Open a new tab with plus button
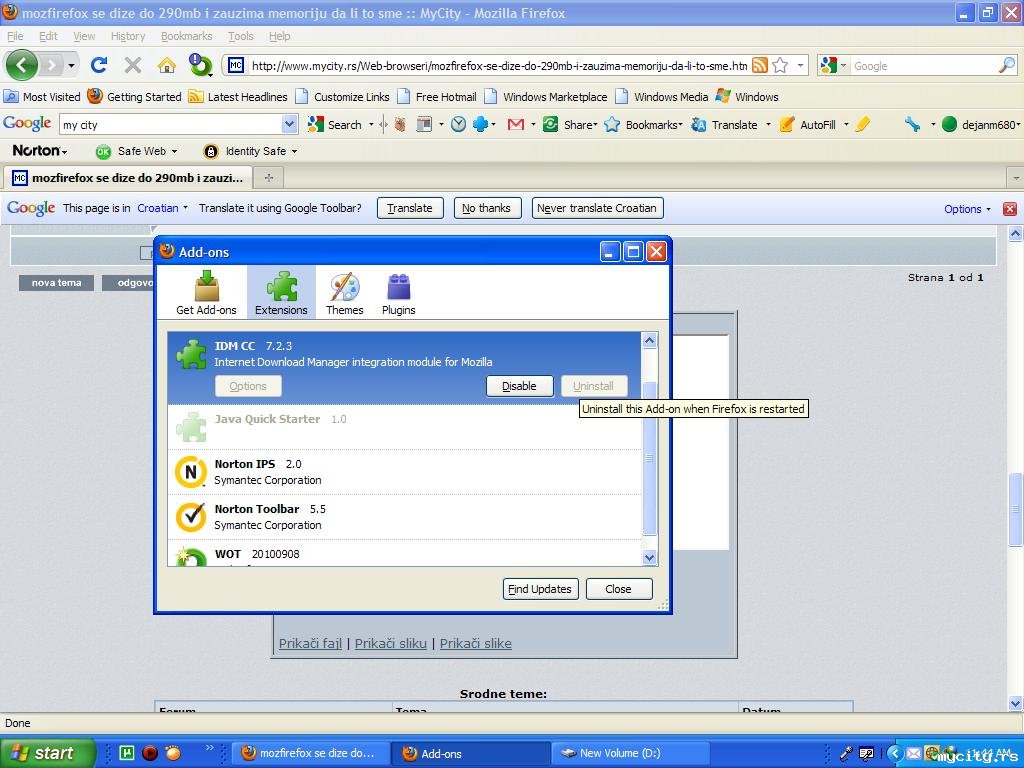 (x=268, y=177)
